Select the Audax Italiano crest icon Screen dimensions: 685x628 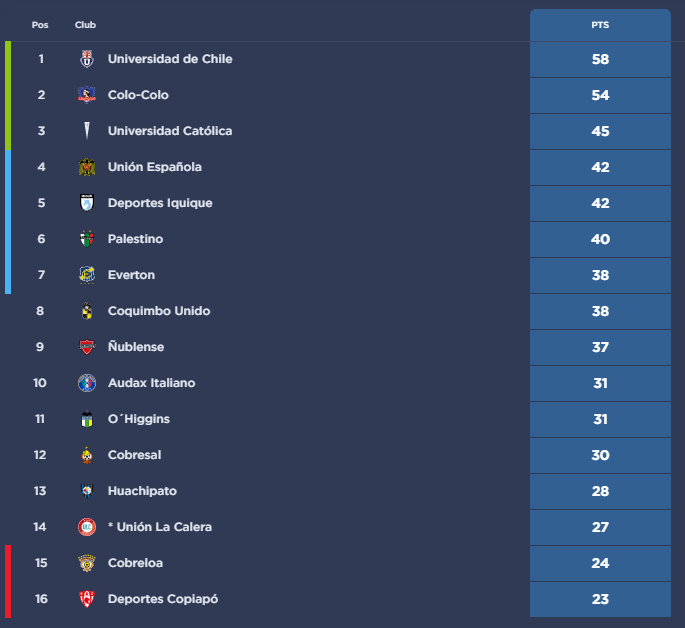tap(87, 383)
